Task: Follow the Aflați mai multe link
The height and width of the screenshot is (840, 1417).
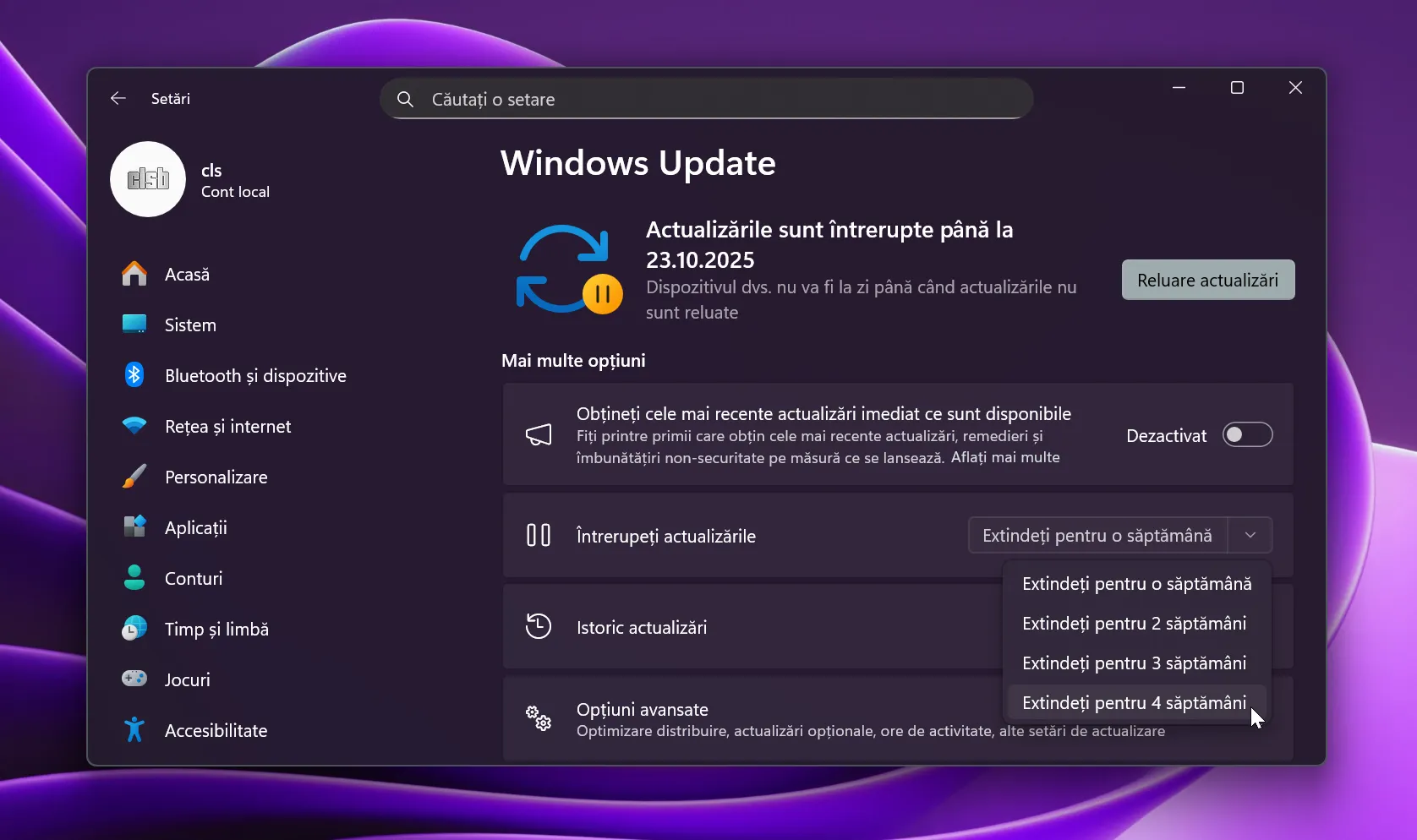Action: 1004,458
